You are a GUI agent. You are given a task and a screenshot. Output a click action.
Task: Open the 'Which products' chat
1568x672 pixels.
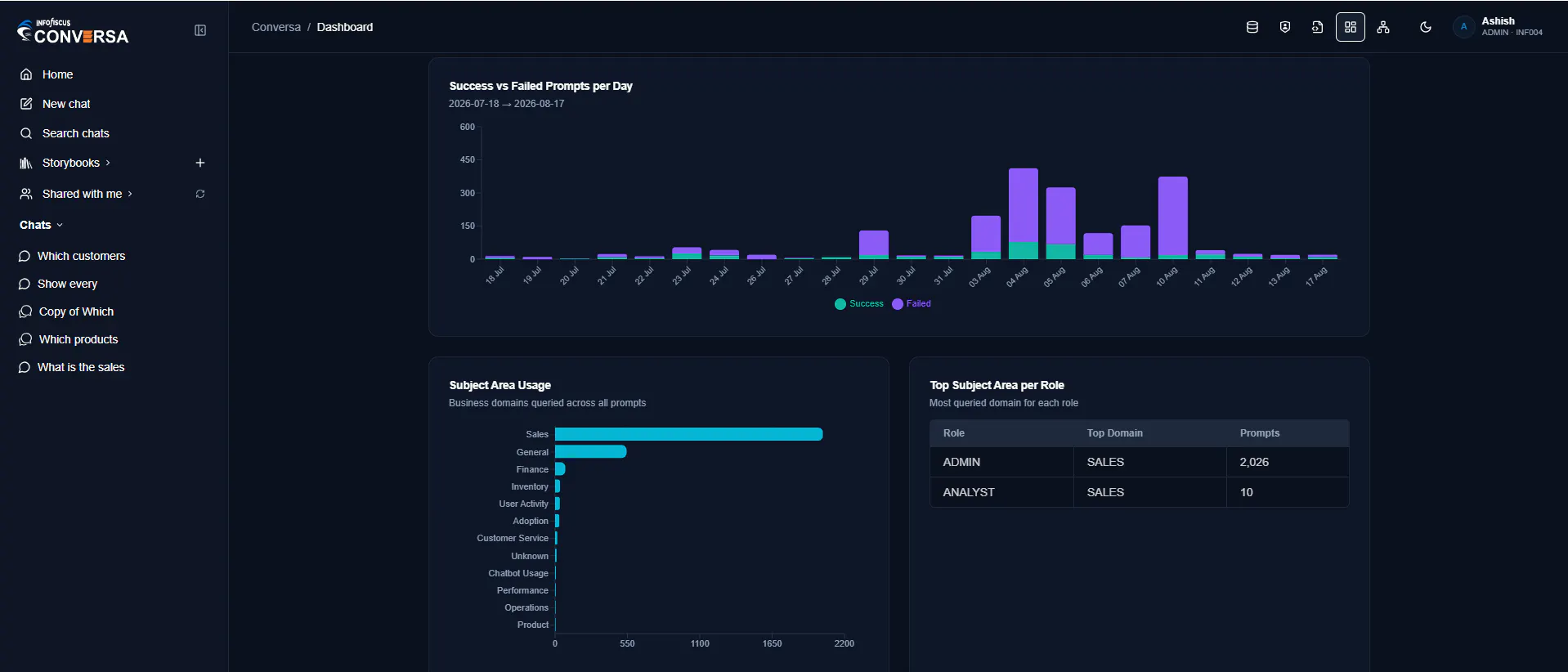pos(78,339)
